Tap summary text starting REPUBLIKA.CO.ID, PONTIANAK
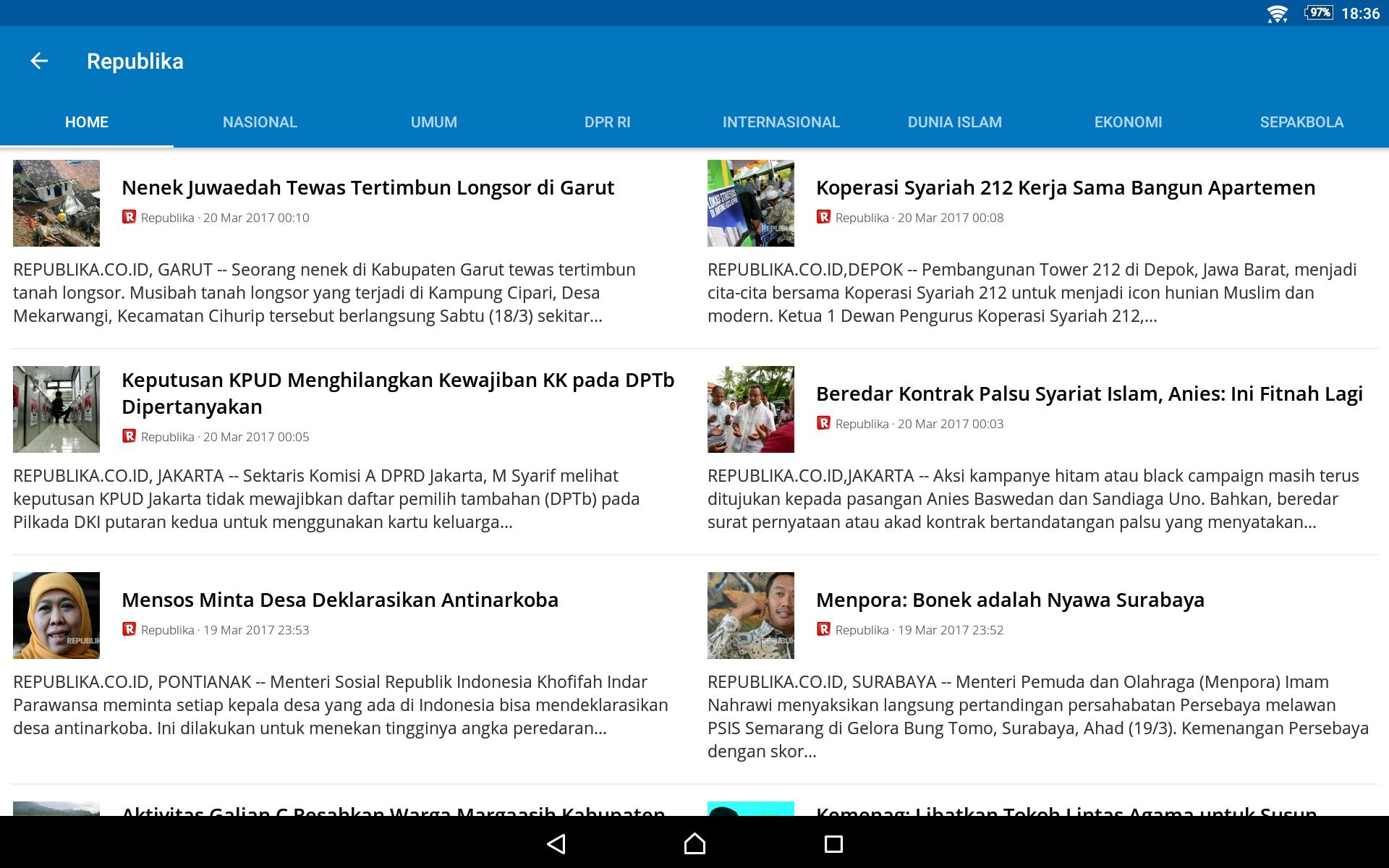Viewport: 1389px width, 868px height. point(341,705)
